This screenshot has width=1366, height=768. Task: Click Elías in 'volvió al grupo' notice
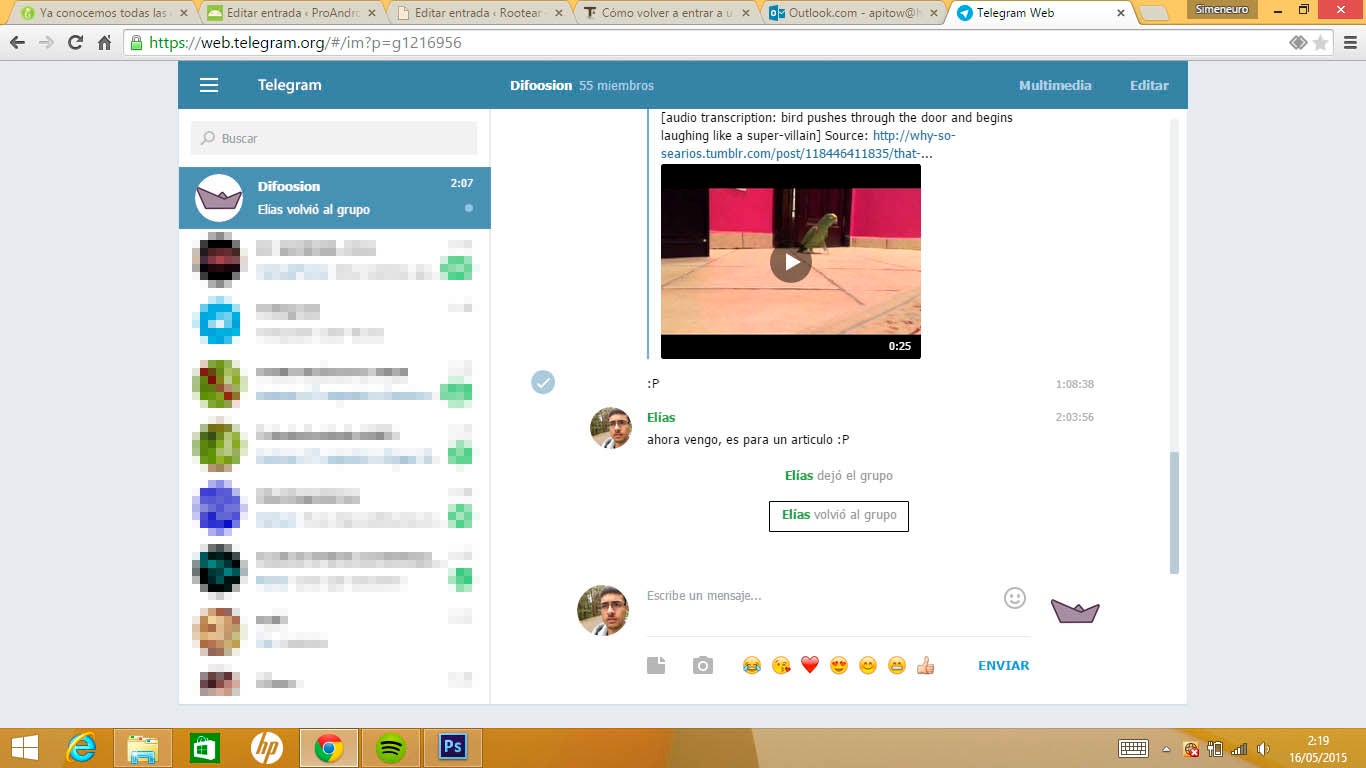[796, 515]
